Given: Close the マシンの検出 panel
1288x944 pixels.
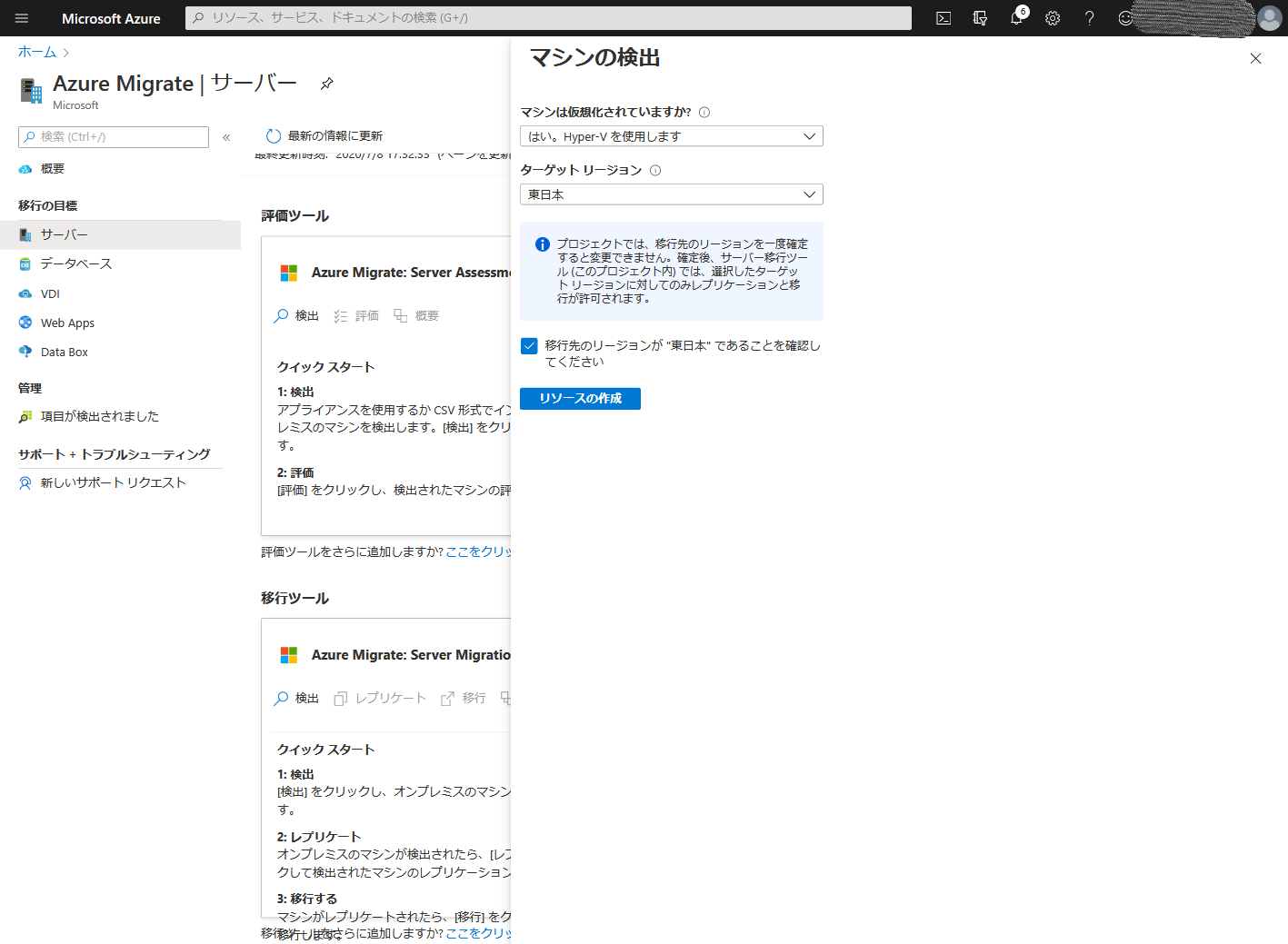Looking at the screenshot, I should (x=1255, y=58).
